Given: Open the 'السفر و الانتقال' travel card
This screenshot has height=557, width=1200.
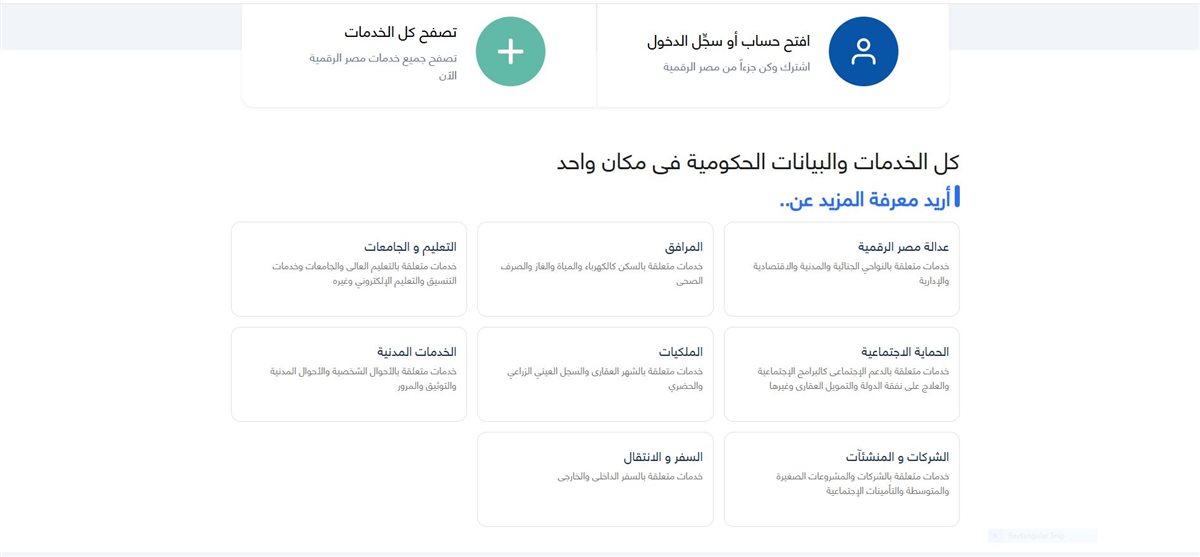Looking at the screenshot, I should pos(595,479).
